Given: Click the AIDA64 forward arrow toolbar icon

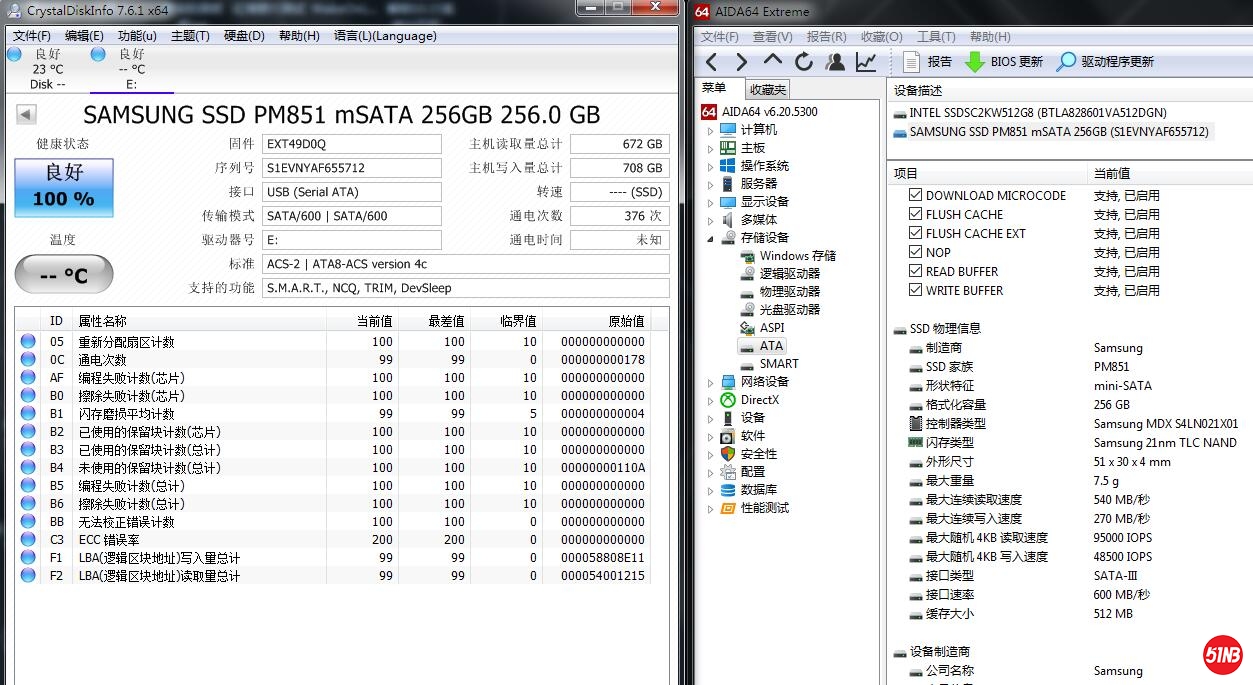Looking at the screenshot, I should point(741,62).
